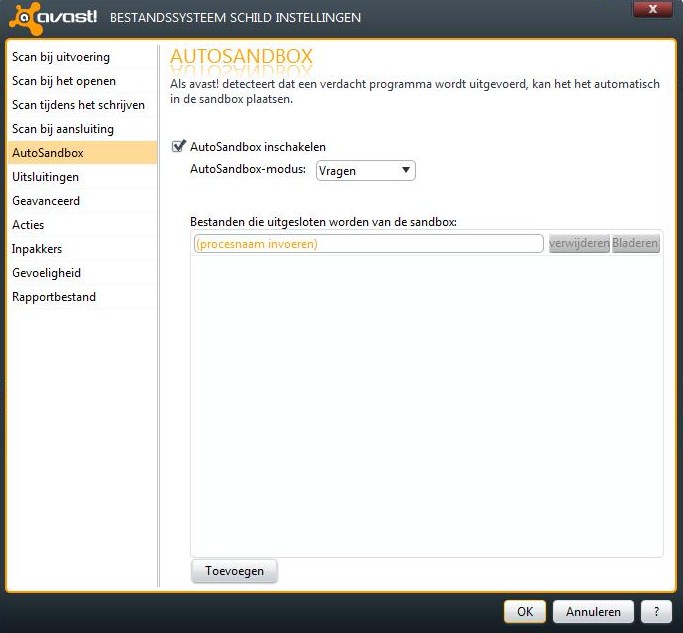This screenshot has width=683, height=633.
Task: Click Annuleren to cancel
Action: (593, 612)
